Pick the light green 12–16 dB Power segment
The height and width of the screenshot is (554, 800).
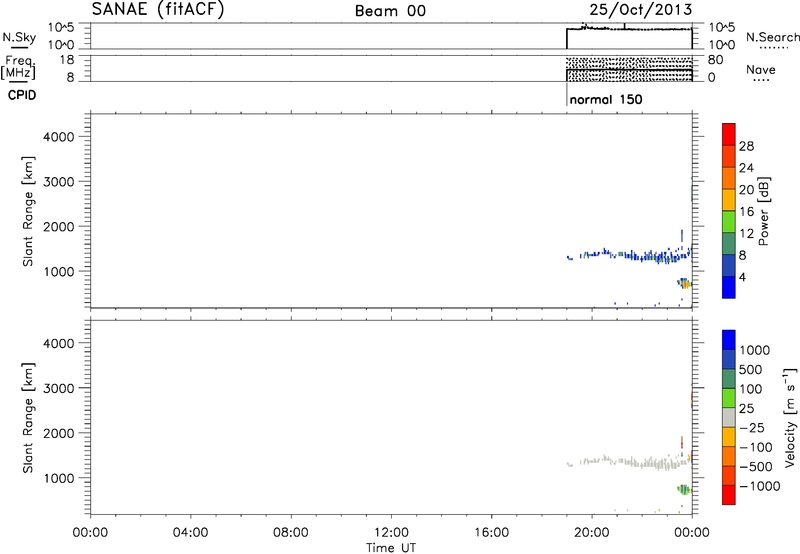pyautogui.click(x=729, y=222)
